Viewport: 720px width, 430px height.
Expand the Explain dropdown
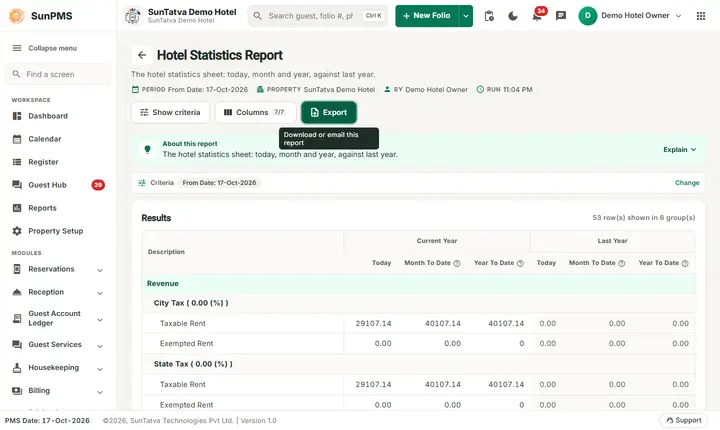point(680,149)
